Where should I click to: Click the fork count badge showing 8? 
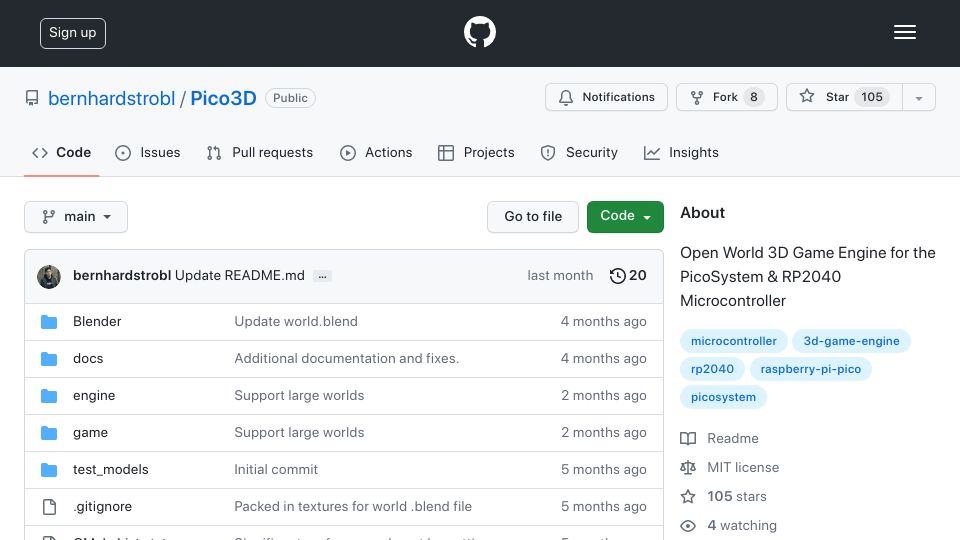(x=754, y=97)
